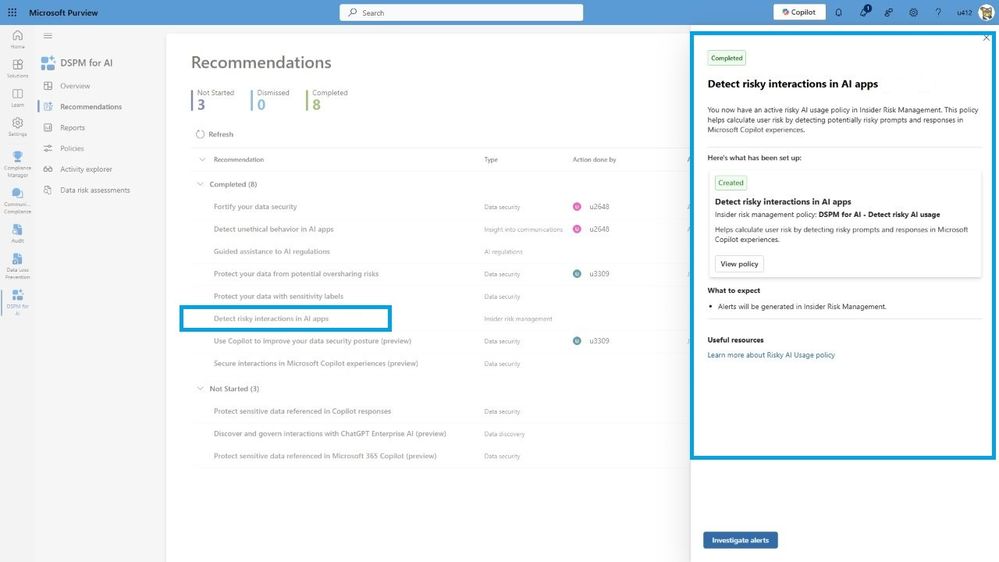This screenshot has height=562, width=999.
Task: Sort by Type column header
Action: (x=491, y=159)
